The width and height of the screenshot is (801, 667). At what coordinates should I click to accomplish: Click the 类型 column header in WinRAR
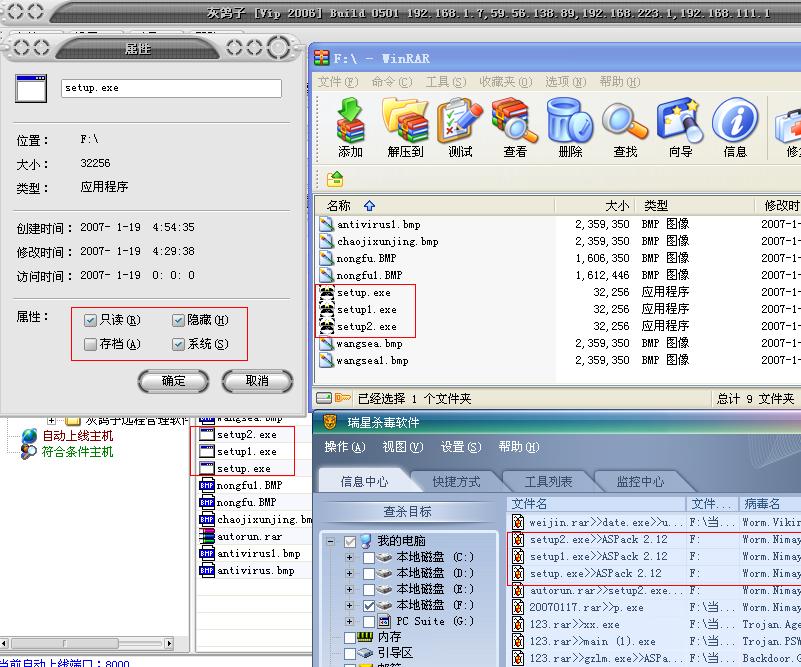click(695, 205)
